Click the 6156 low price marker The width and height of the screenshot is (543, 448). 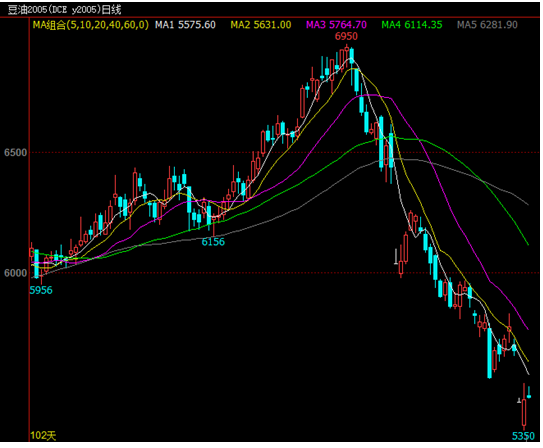coord(213,242)
